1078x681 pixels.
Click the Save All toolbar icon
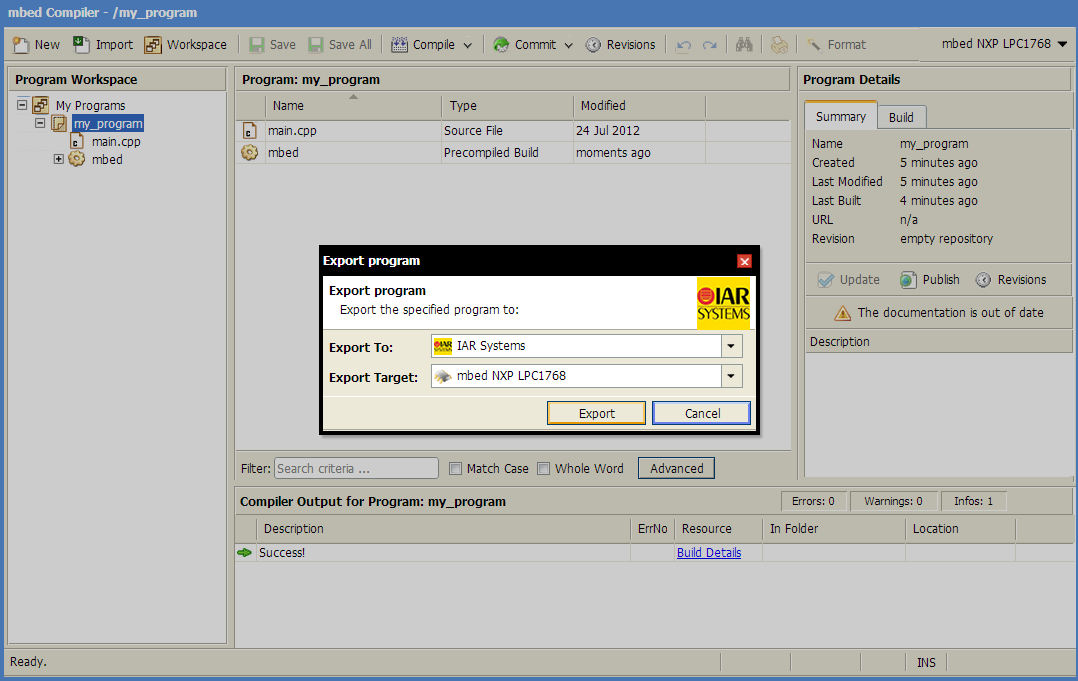pyautogui.click(x=316, y=44)
